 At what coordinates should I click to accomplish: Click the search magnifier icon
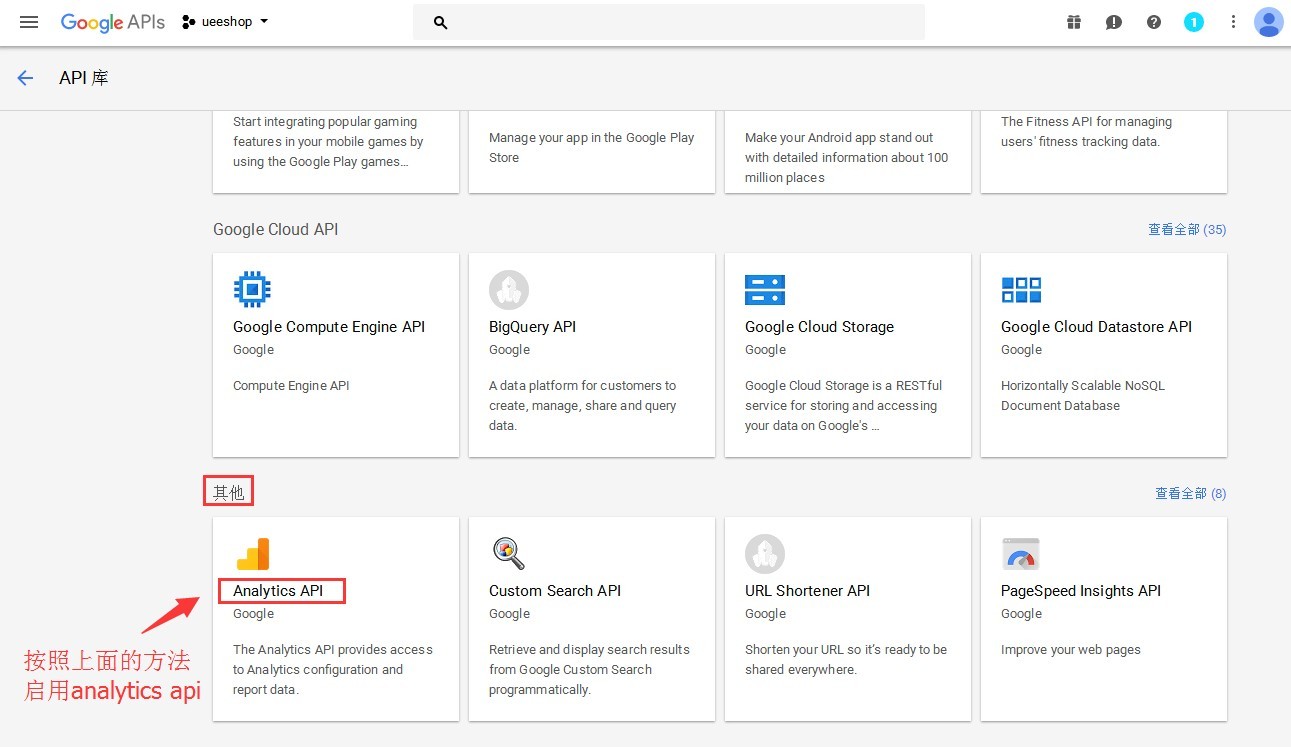[441, 22]
